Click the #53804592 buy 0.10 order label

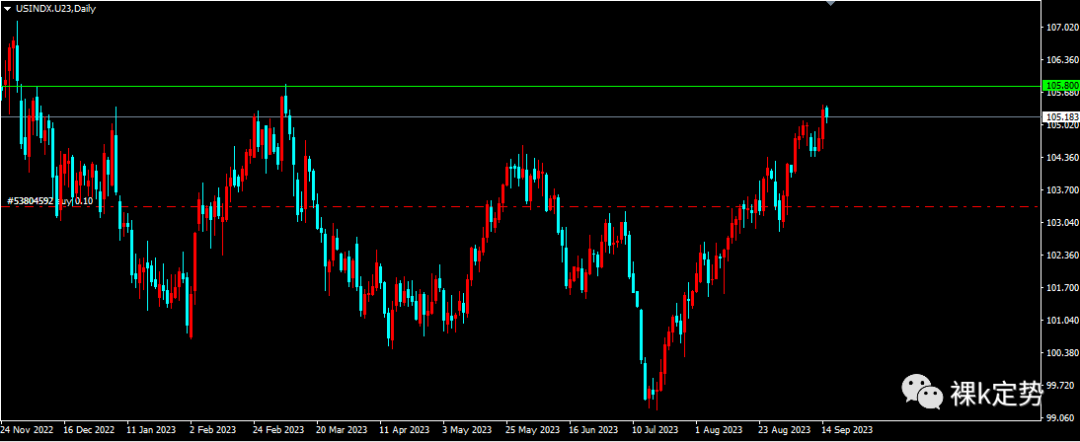[50, 201]
